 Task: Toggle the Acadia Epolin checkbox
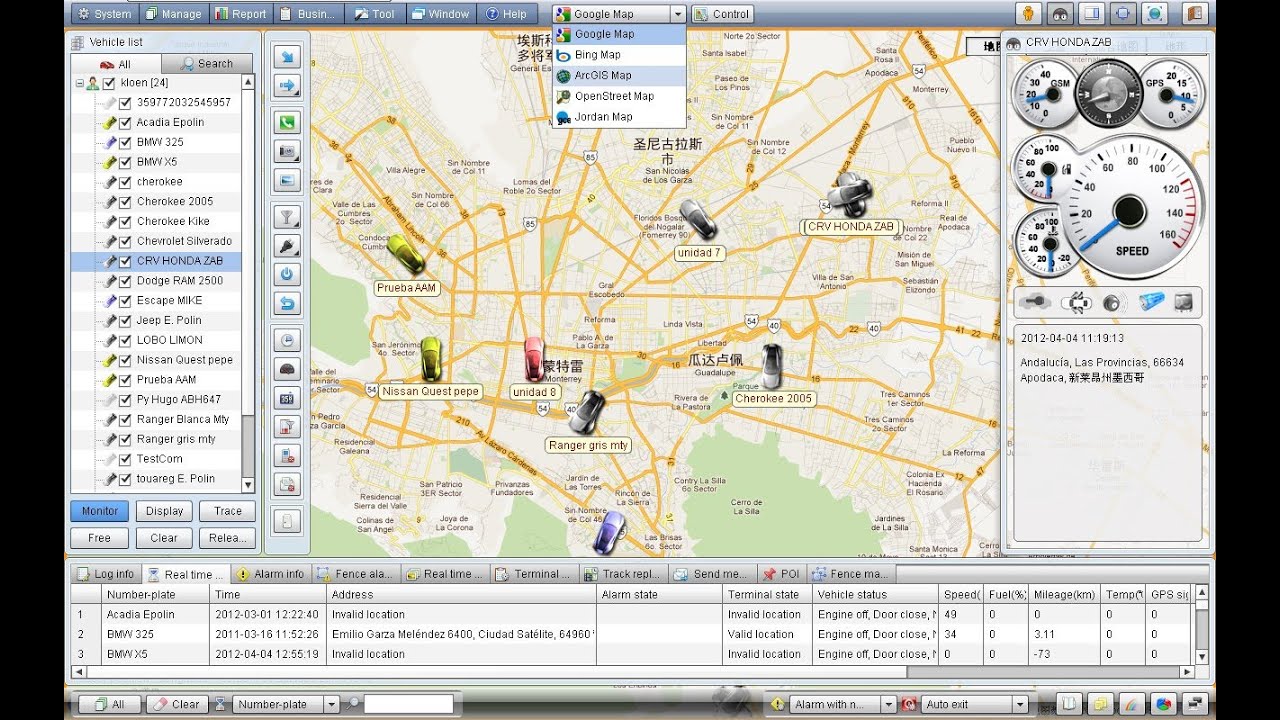125,122
